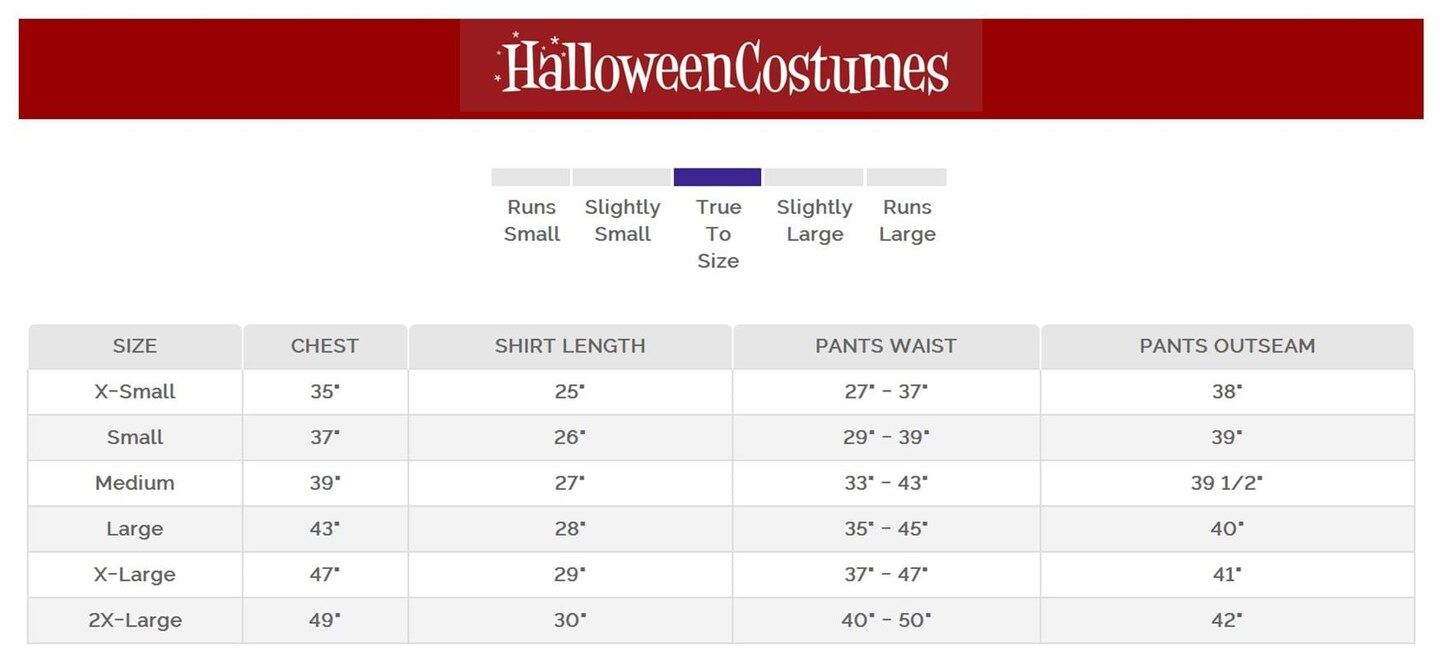
Task: Click the SHIRT LENGTH column header
Action: click(x=570, y=346)
